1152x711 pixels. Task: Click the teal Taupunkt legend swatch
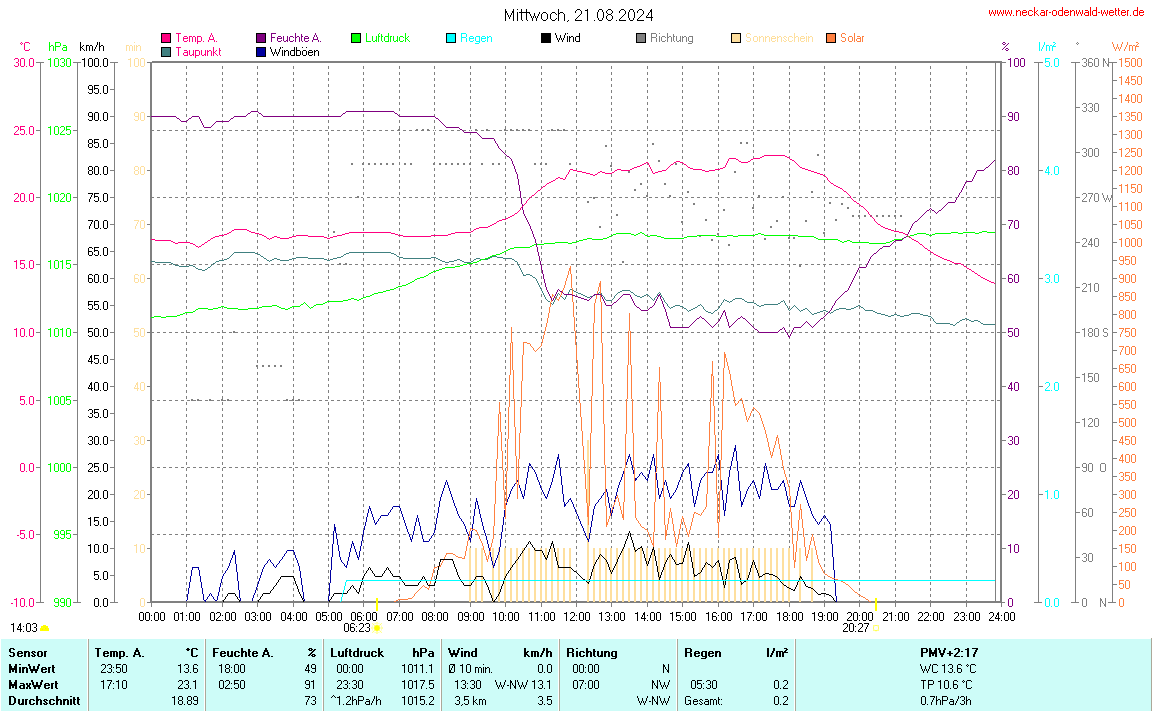click(x=166, y=51)
